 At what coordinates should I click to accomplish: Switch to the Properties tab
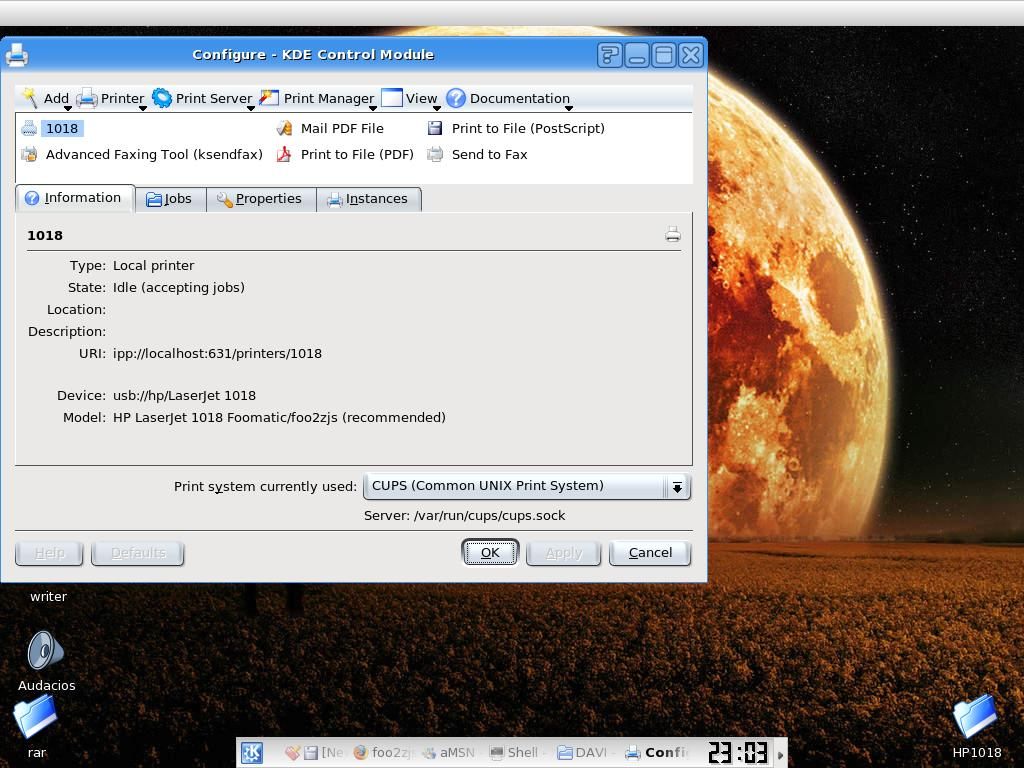pos(261,199)
